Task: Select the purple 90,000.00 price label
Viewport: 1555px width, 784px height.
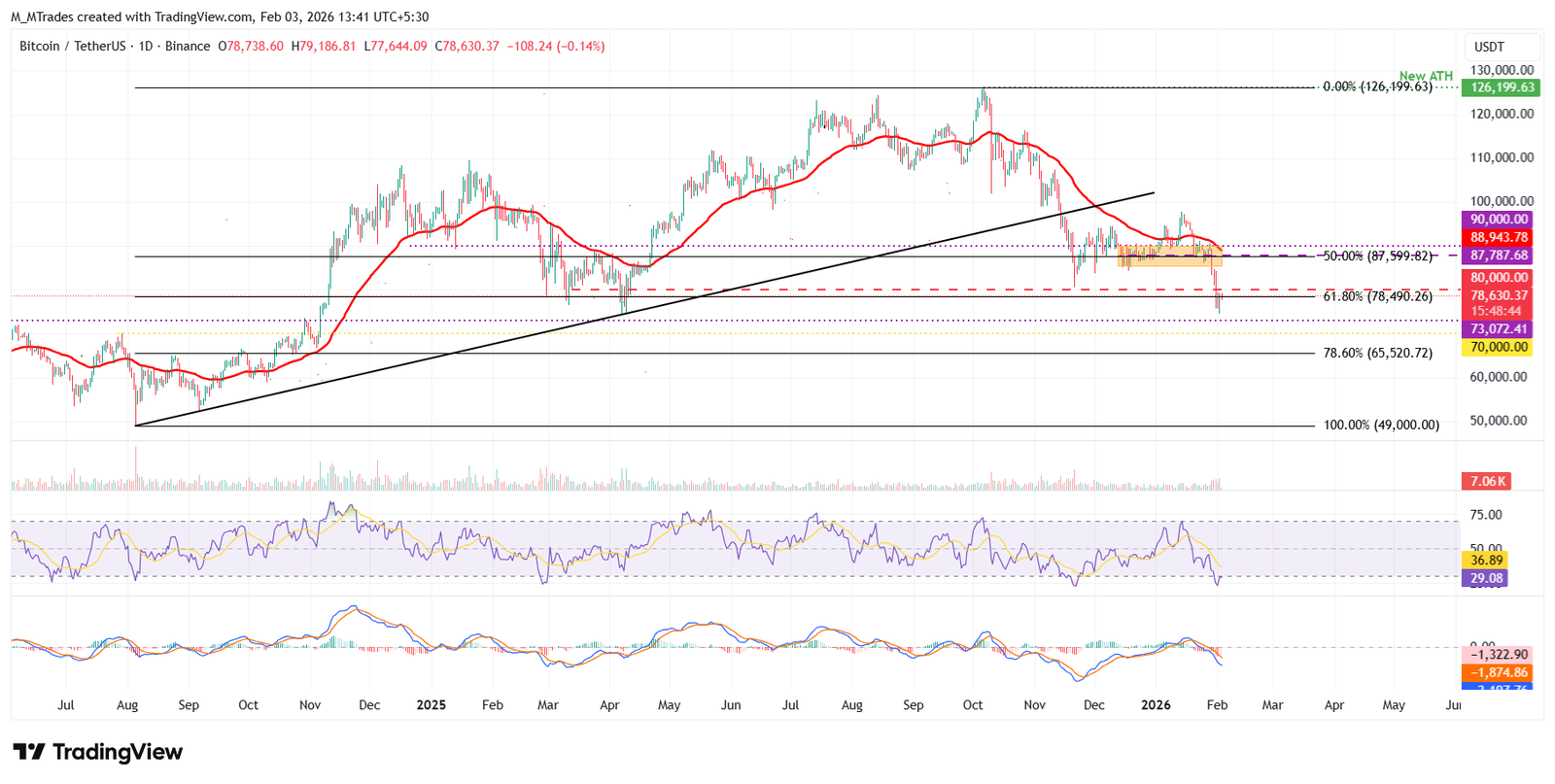Action: (x=1498, y=220)
